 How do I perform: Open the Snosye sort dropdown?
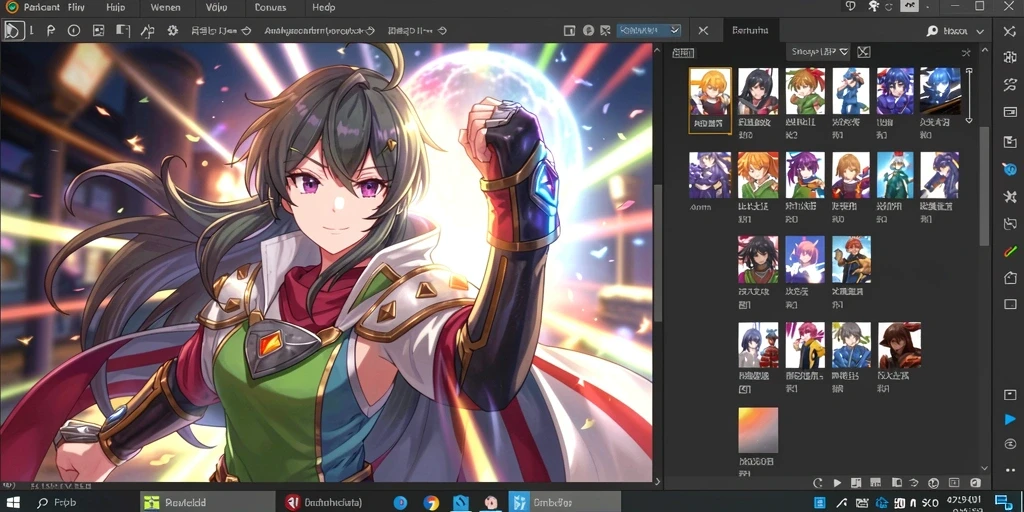click(x=818, y=52)
